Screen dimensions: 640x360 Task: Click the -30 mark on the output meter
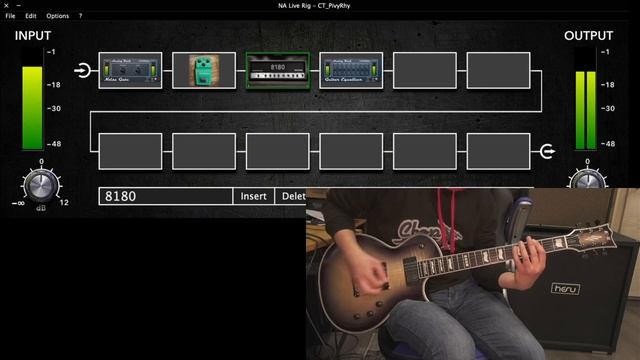click(x=608, y=108)
